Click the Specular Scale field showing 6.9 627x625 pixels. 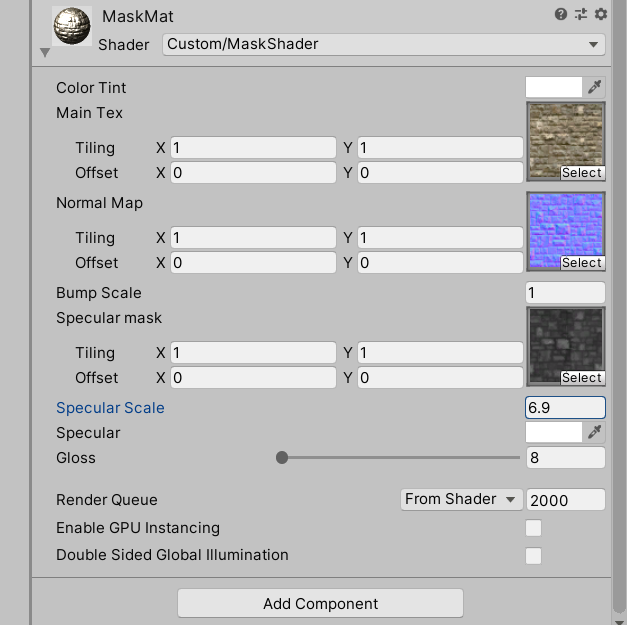coord(565,407)
